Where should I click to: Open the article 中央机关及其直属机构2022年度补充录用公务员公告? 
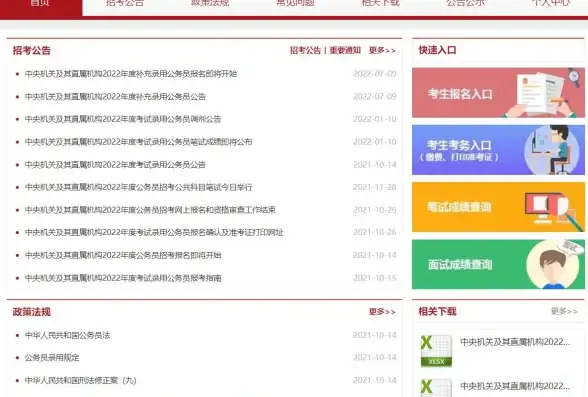click(x=115, y=97)
